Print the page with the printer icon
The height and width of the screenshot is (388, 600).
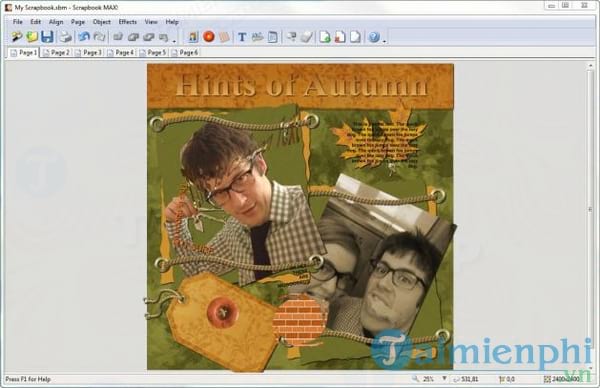coord(66,37)
